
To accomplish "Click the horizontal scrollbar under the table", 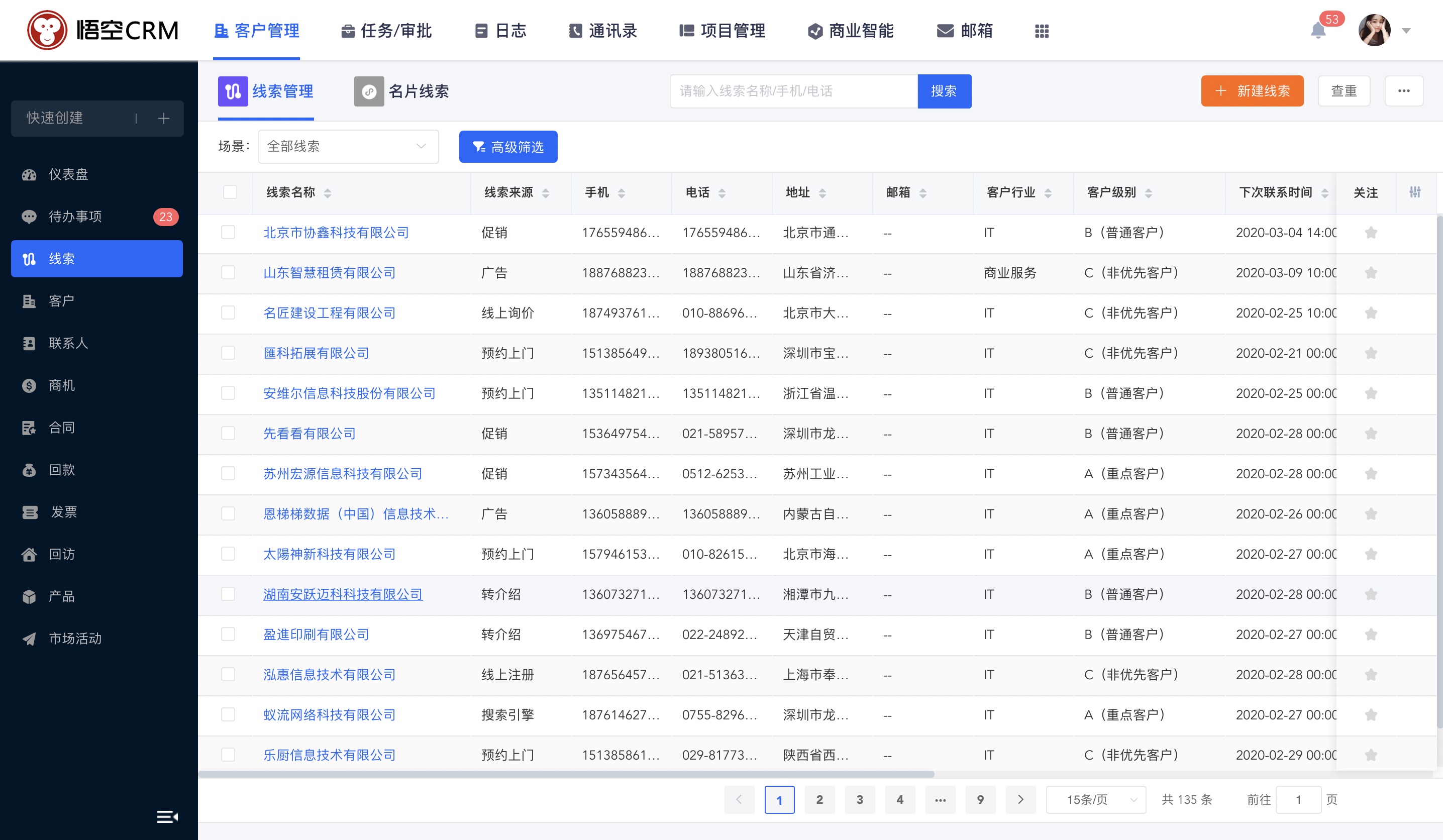I will point(566,774).
